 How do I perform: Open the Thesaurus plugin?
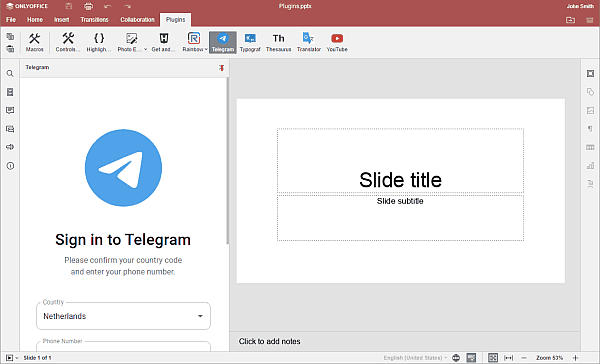pyautogui.click(x=279, y=42)
